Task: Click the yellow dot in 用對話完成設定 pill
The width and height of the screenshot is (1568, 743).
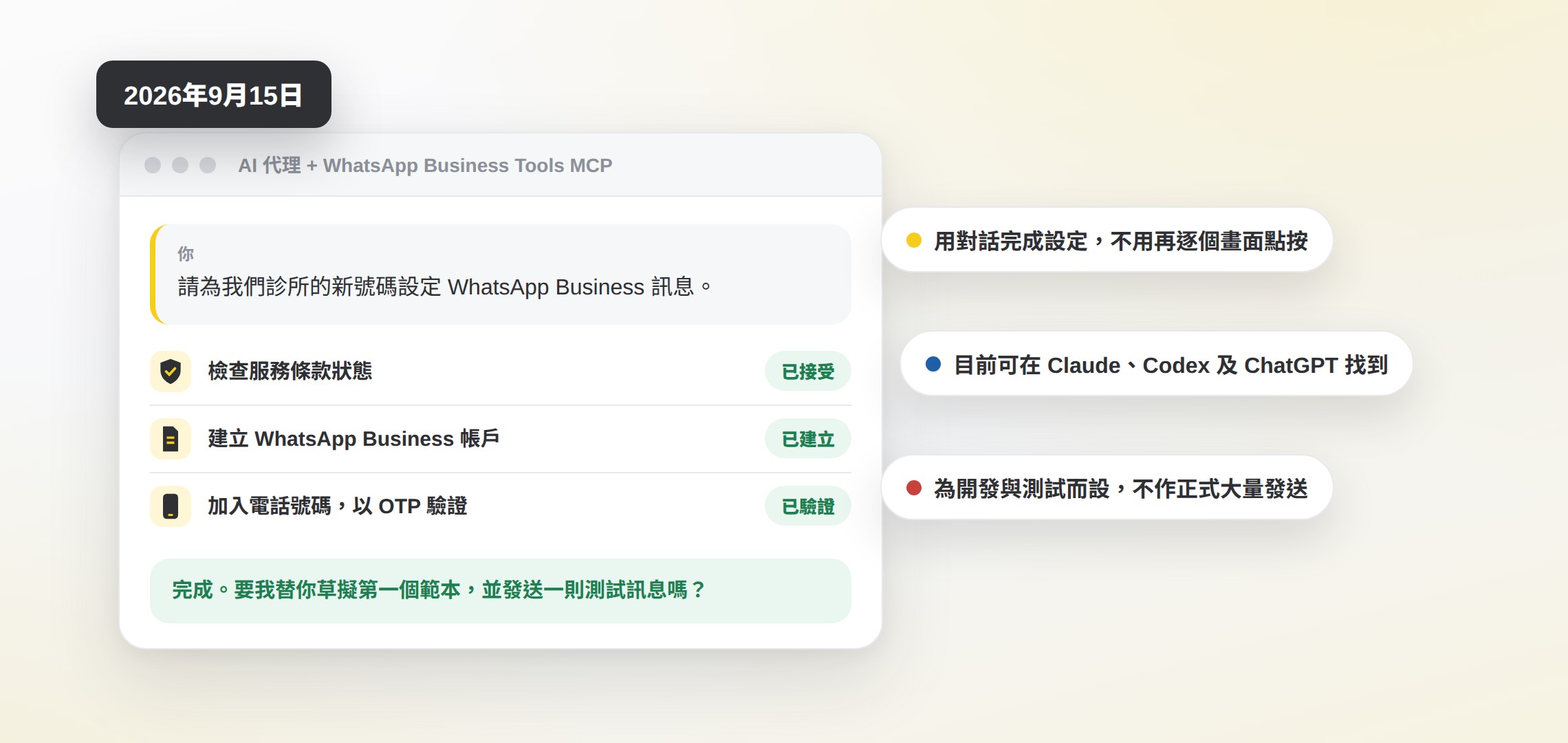Action: coord(914,240)
